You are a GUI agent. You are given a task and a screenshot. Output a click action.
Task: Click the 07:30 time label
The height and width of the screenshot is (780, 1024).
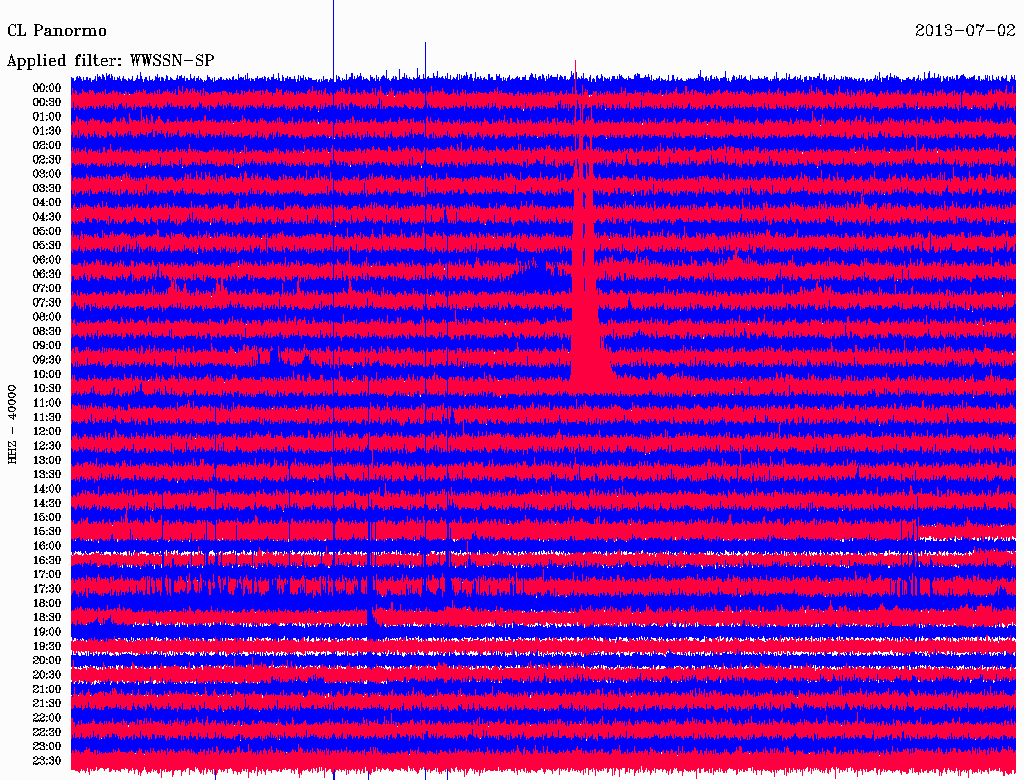(46, 302)
